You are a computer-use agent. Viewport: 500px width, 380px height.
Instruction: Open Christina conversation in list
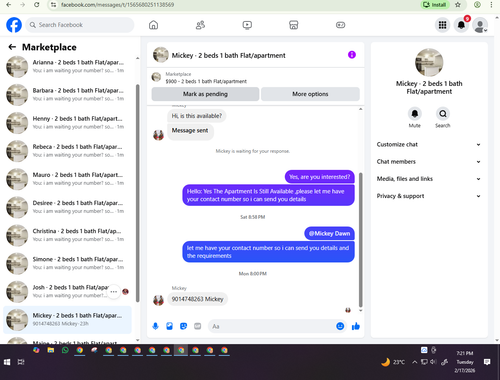coord(68,235)
